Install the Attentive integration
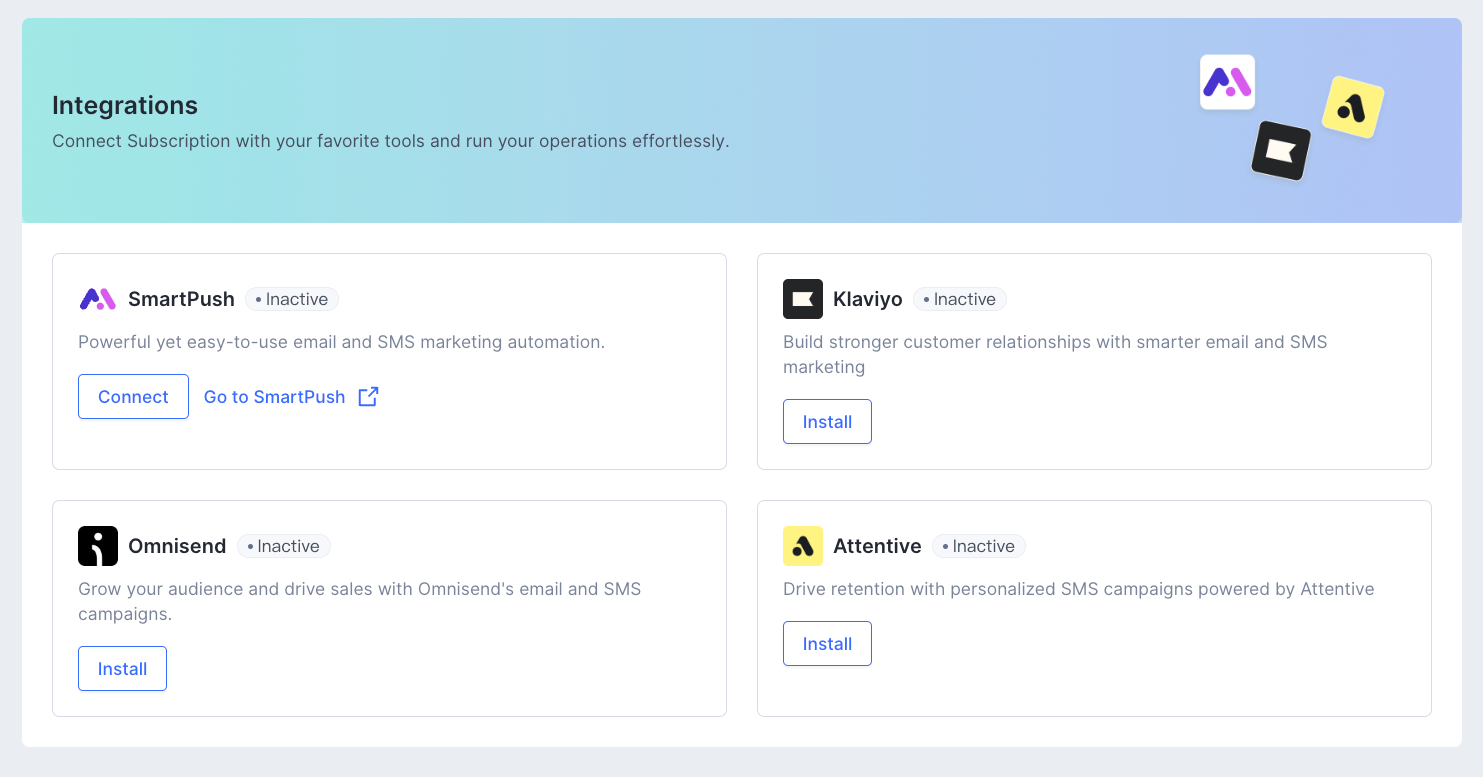 coord(827,644)
